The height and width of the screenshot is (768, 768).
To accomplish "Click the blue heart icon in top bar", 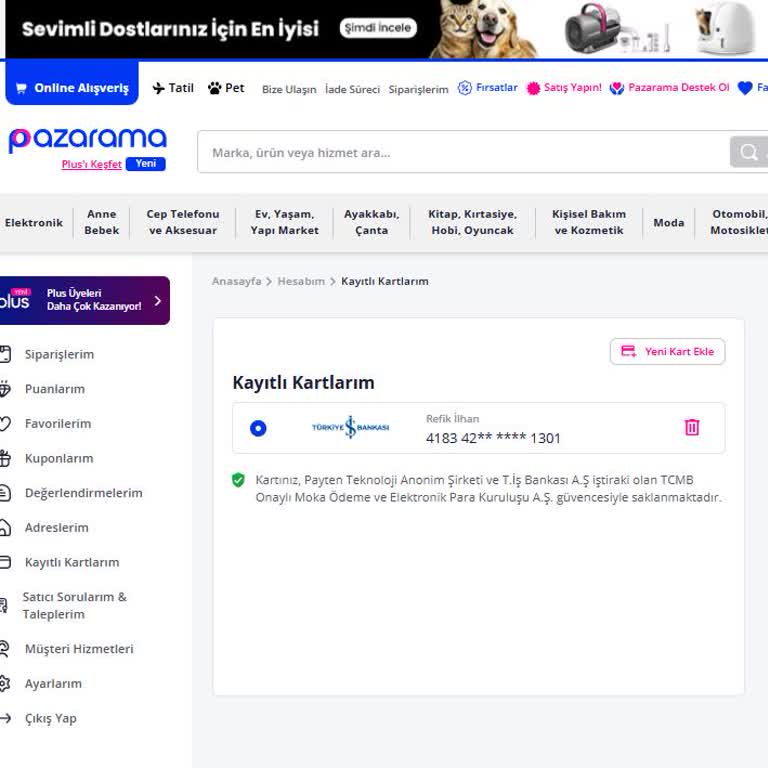I will (745, 88).
